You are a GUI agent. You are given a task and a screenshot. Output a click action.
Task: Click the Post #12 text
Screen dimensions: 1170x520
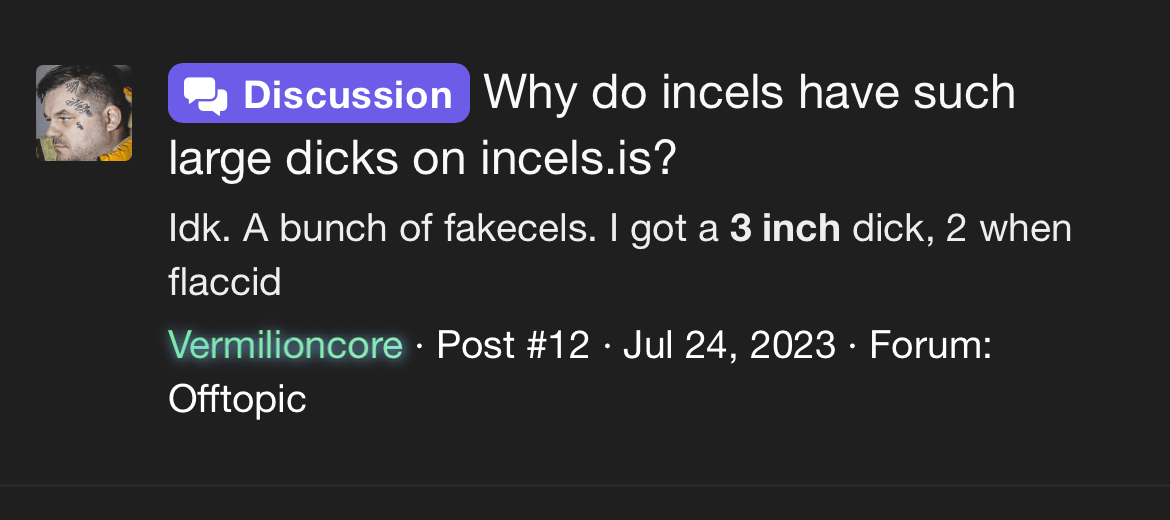[x=513, y=345]
